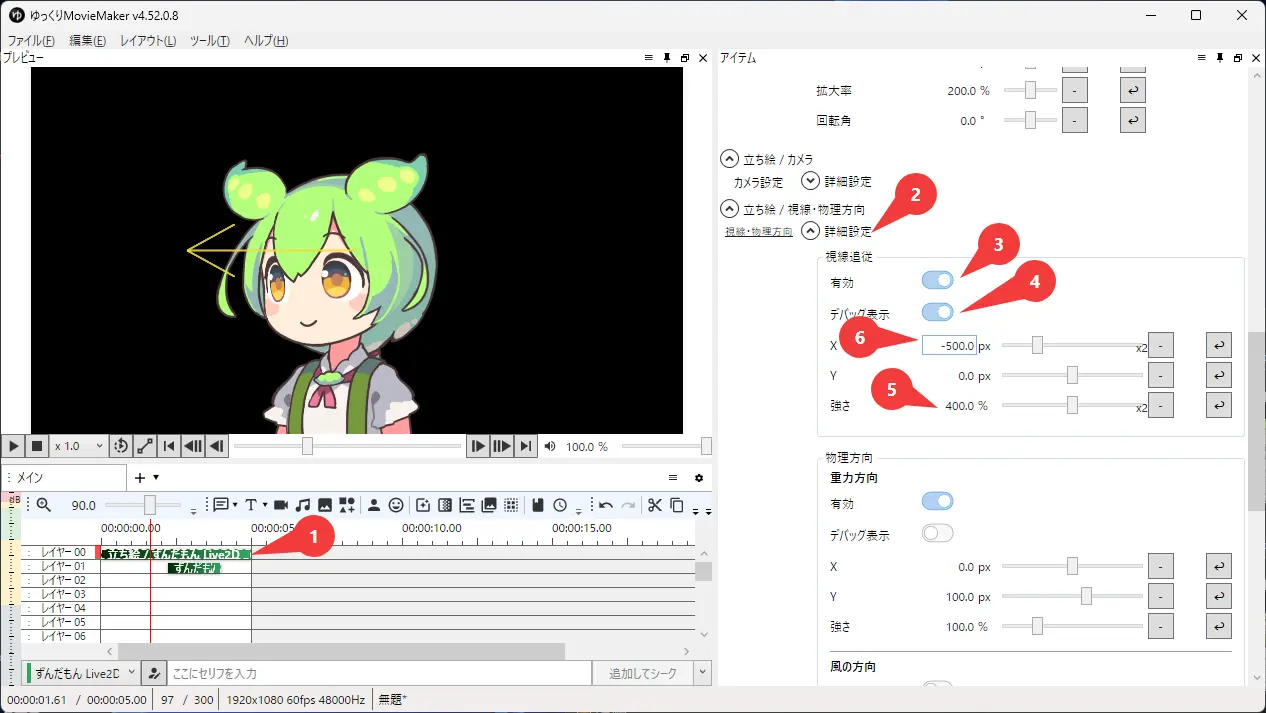Click the timeline zoom magnifier icon
The height and width of the screenshot is (713, 1266).
pyautogui.click(x=43, y=505)
